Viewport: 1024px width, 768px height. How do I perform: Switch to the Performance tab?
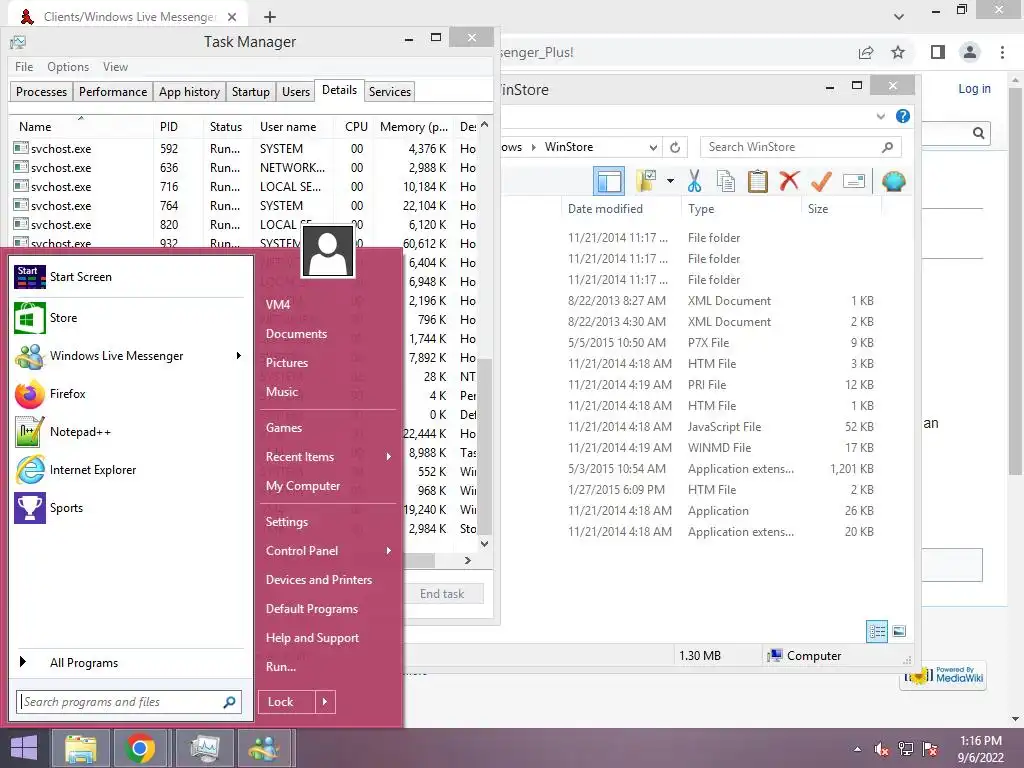[x=113, y=91]
